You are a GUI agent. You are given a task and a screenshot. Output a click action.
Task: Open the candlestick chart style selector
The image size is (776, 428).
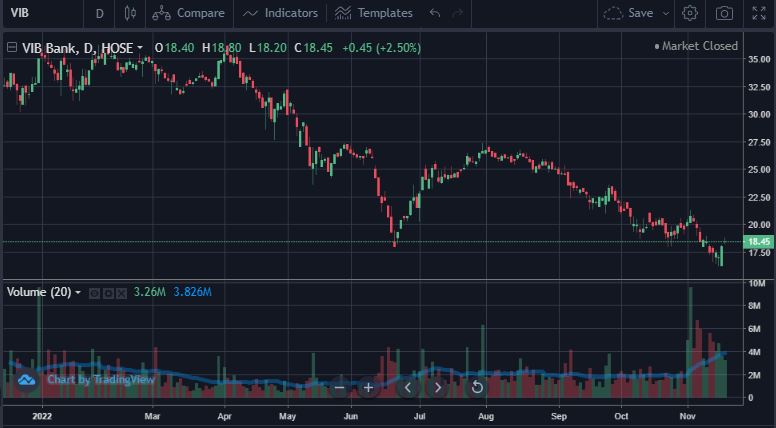click(130, 13)
